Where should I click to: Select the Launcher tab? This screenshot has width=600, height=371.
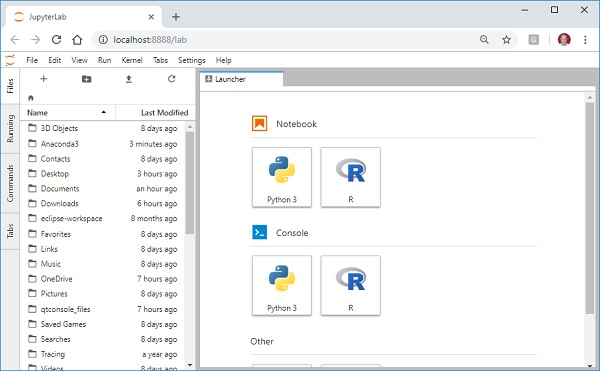click(242, 79)
